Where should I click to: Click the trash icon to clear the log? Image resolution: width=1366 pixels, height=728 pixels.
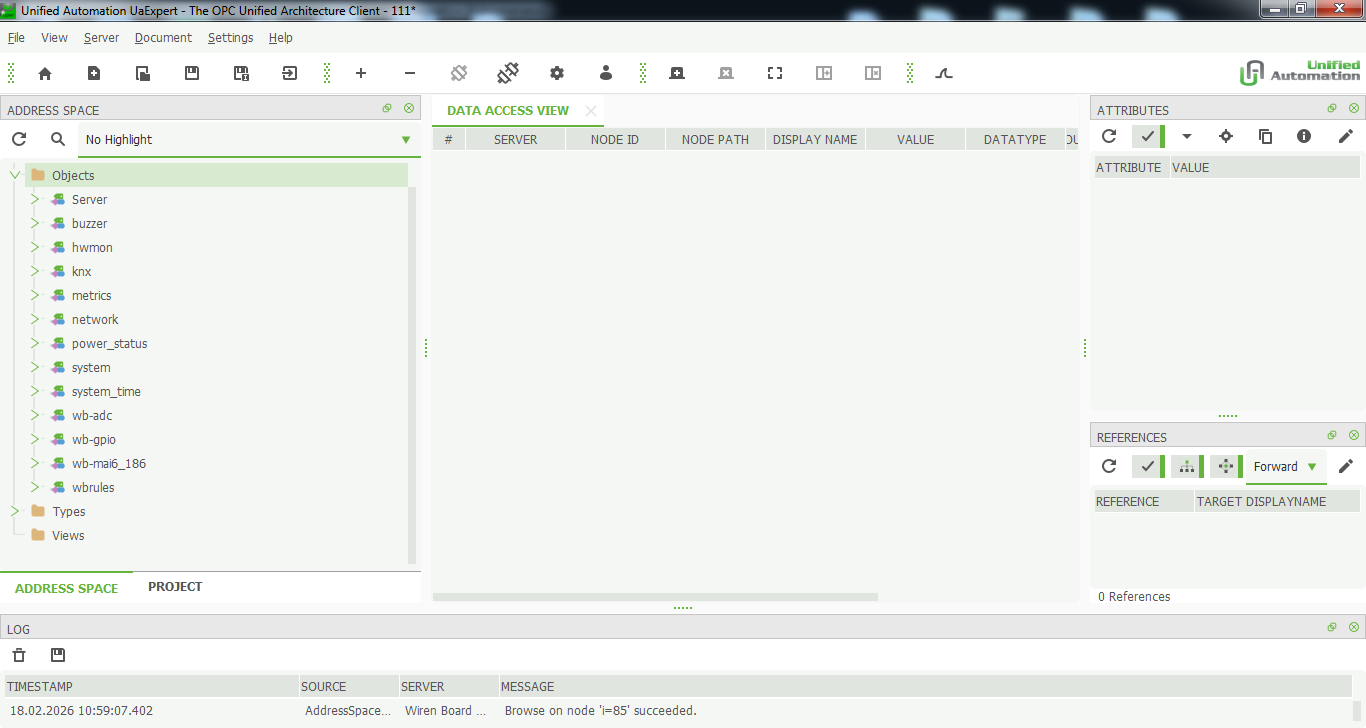click(x=19, y=655)
